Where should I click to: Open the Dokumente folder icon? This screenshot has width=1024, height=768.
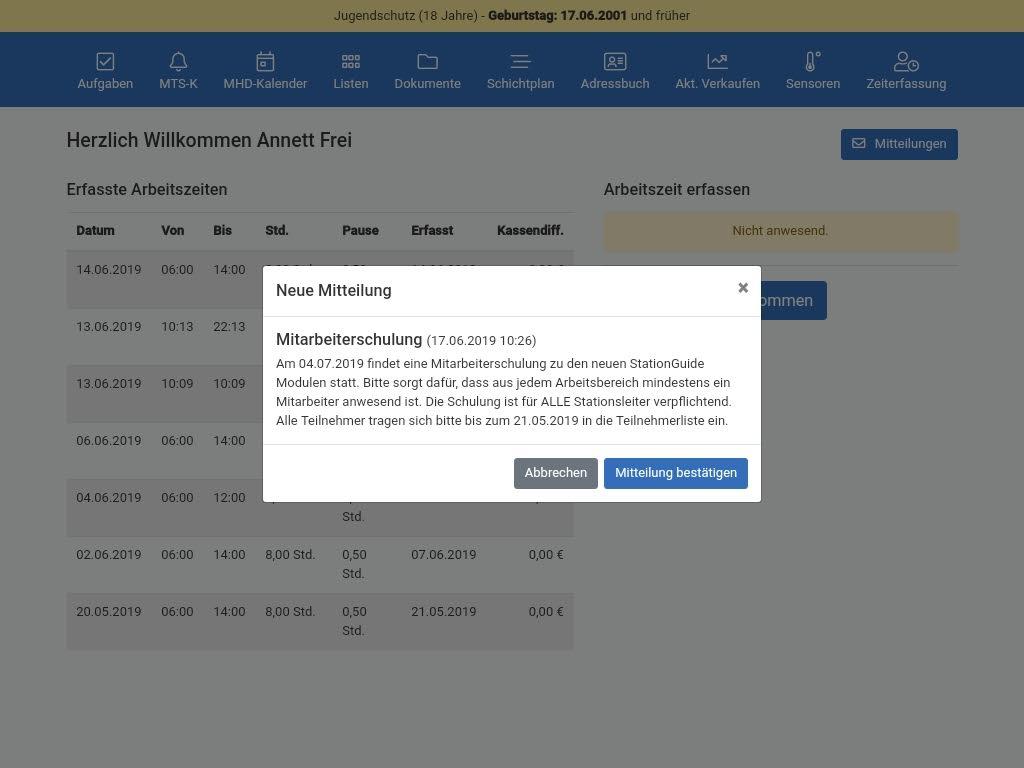(x=428, y=61)
